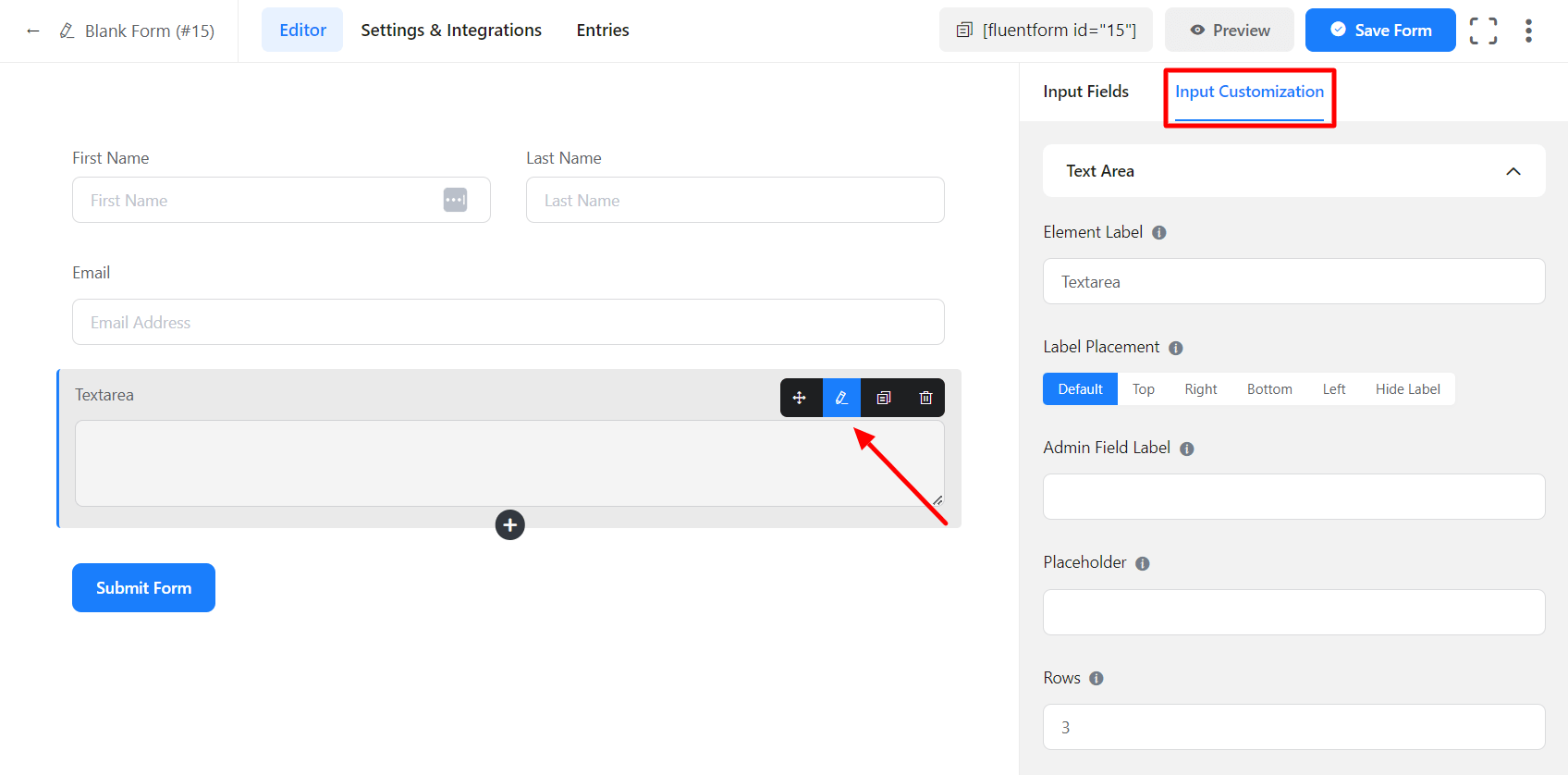
Task: Select Top label placement option
Action: 1143,389
